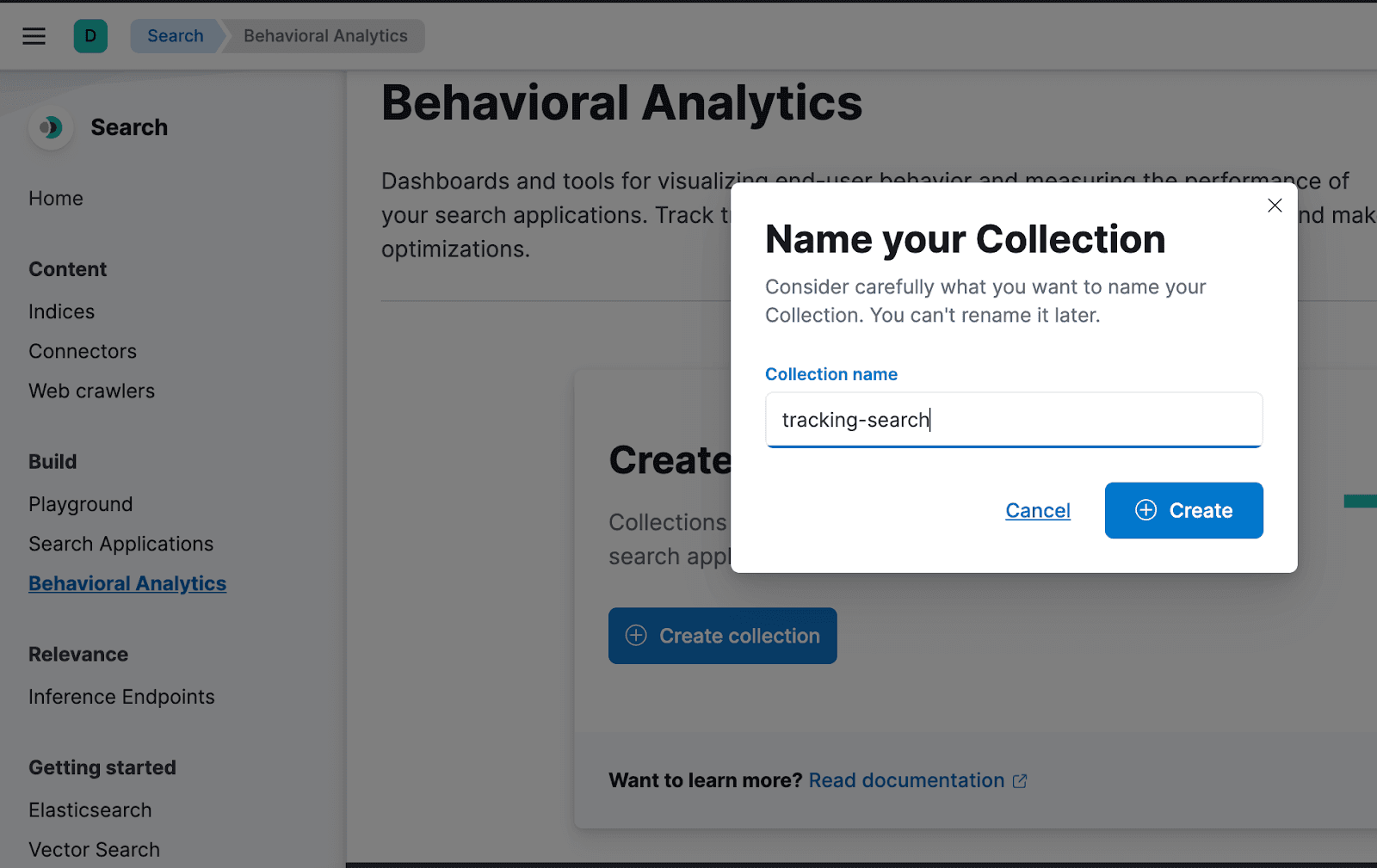Click Cancel to abandon naming the collection
The width and height of the screenshot is (1377, 868).
(1037, 510)
